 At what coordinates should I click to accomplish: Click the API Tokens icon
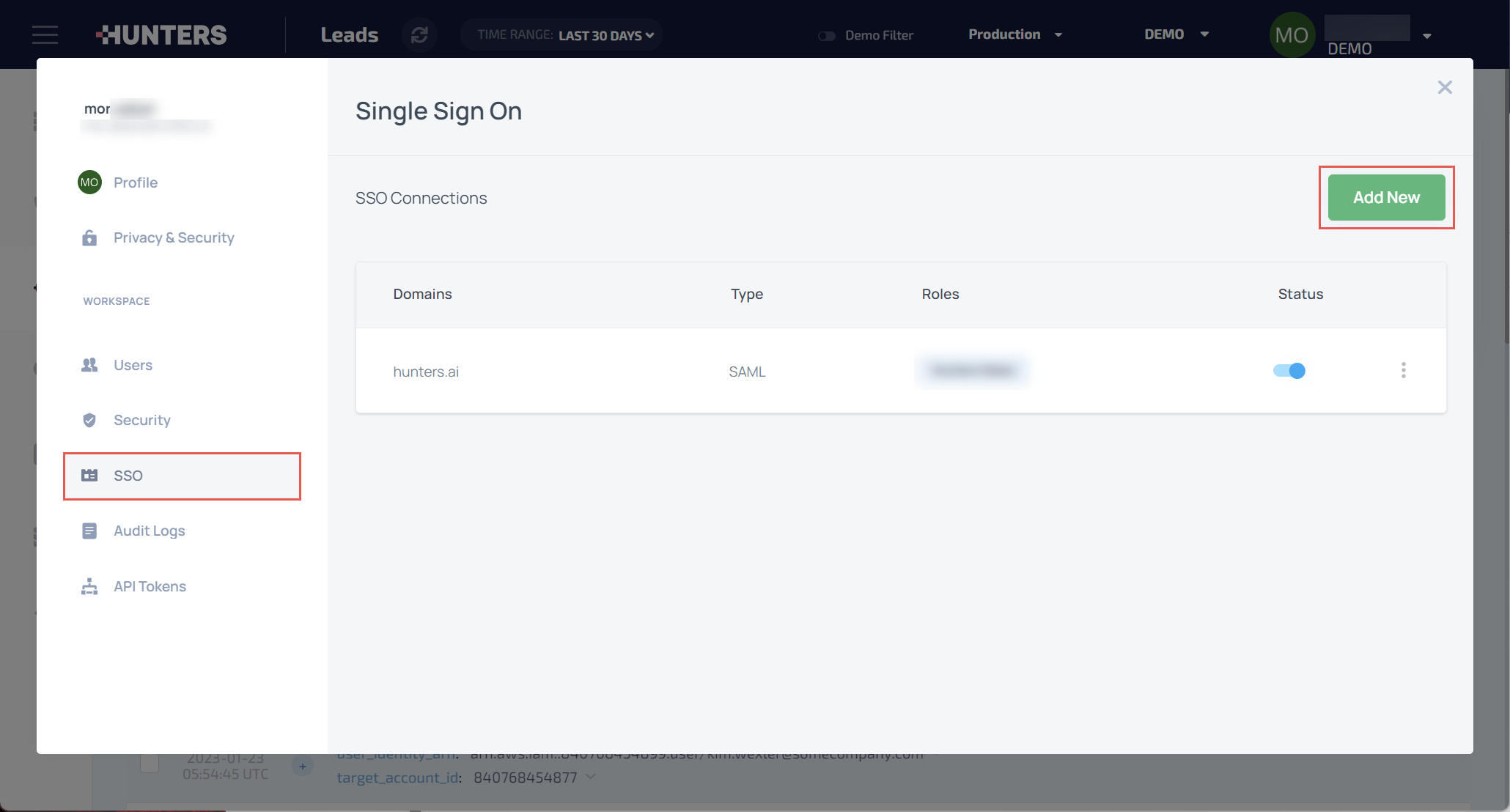pyautogui.click(x=89, y=586)
